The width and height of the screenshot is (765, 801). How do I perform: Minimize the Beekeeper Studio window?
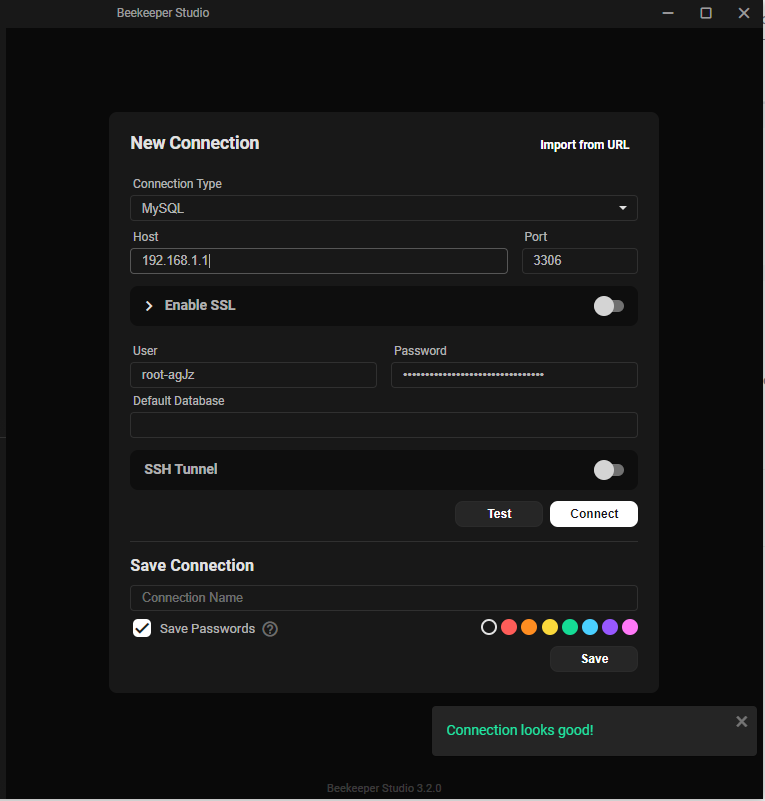668,13
